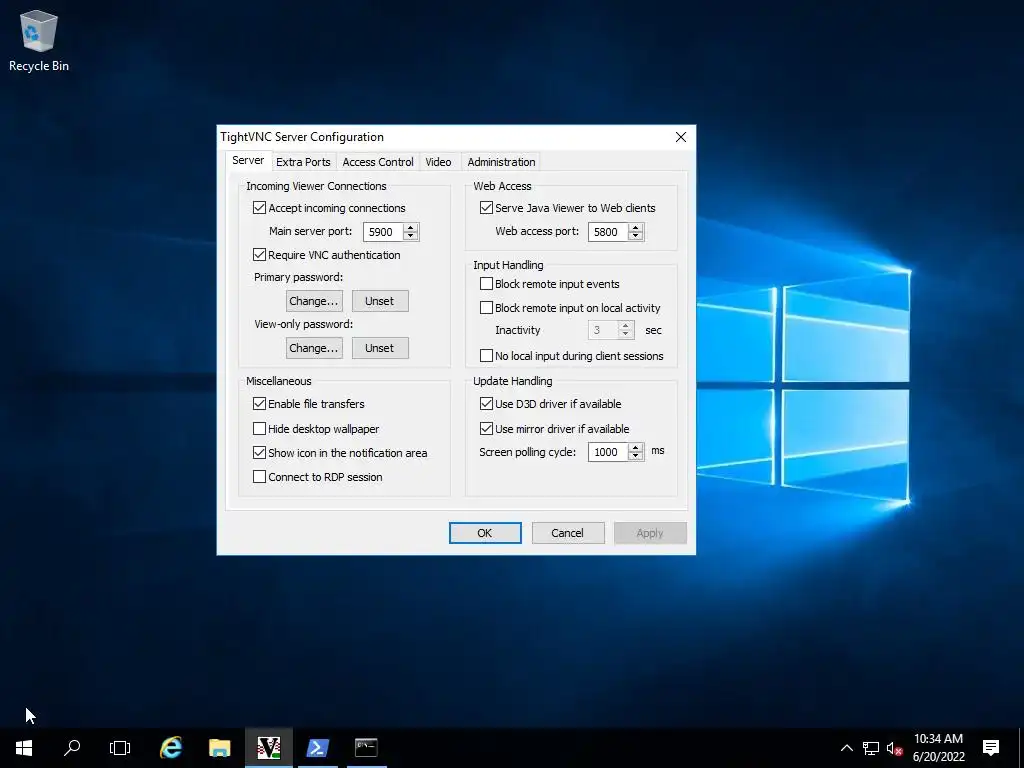Switch to the Video tab
This screenshot has height=768, width=1024.
tap(438, 162)
